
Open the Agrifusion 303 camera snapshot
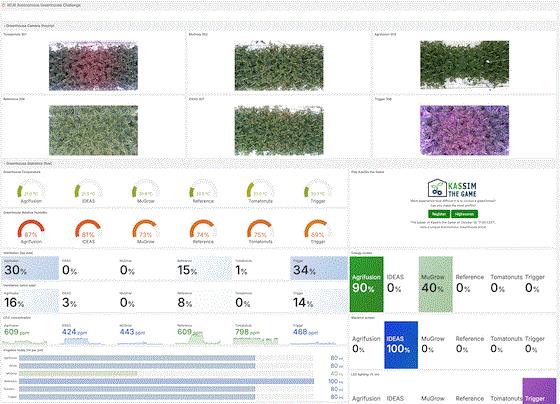[x=464, y=65]
